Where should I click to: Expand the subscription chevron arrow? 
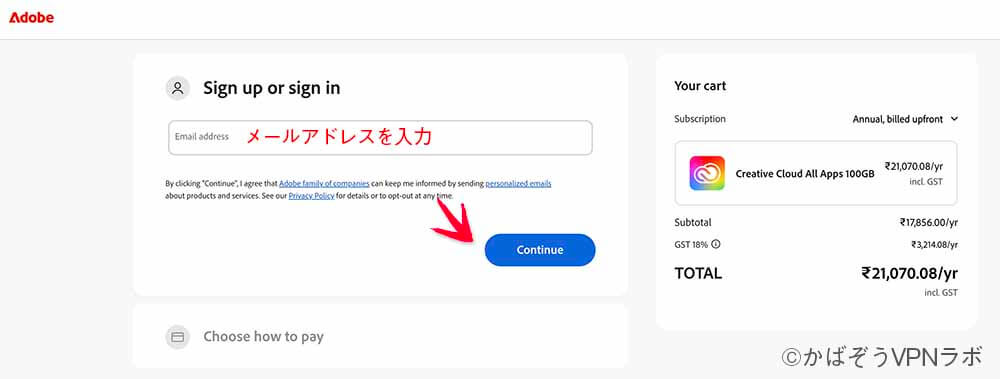[x=954, y=119]
